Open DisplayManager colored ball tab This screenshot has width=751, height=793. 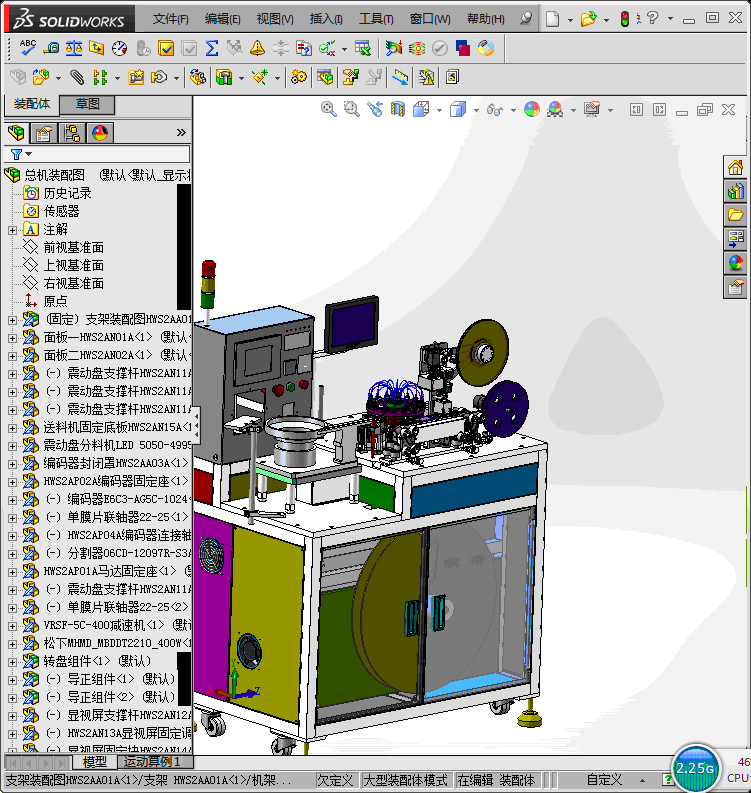click(x=100, y=133)
